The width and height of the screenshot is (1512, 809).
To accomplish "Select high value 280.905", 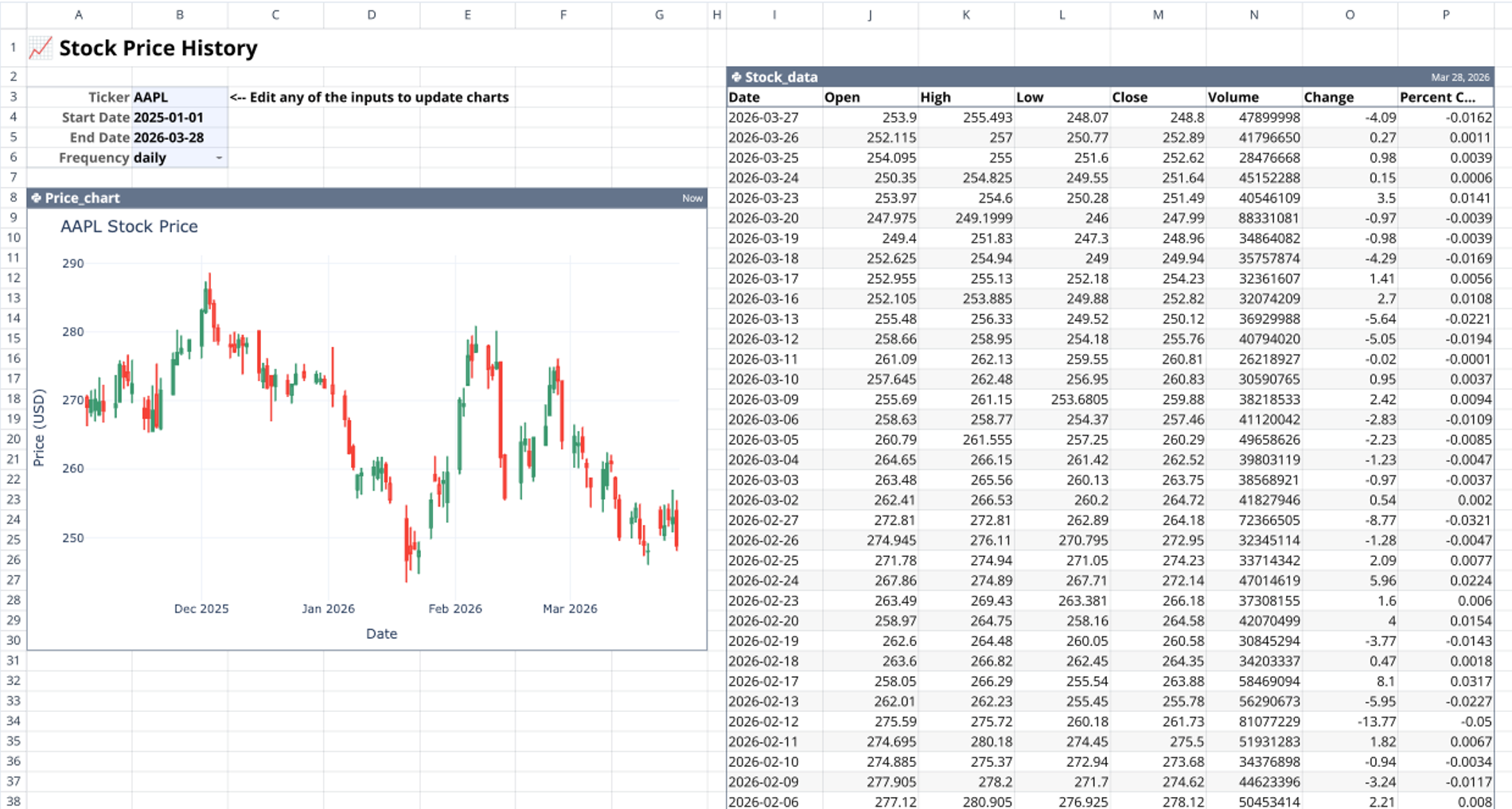I will pos(966,801).
